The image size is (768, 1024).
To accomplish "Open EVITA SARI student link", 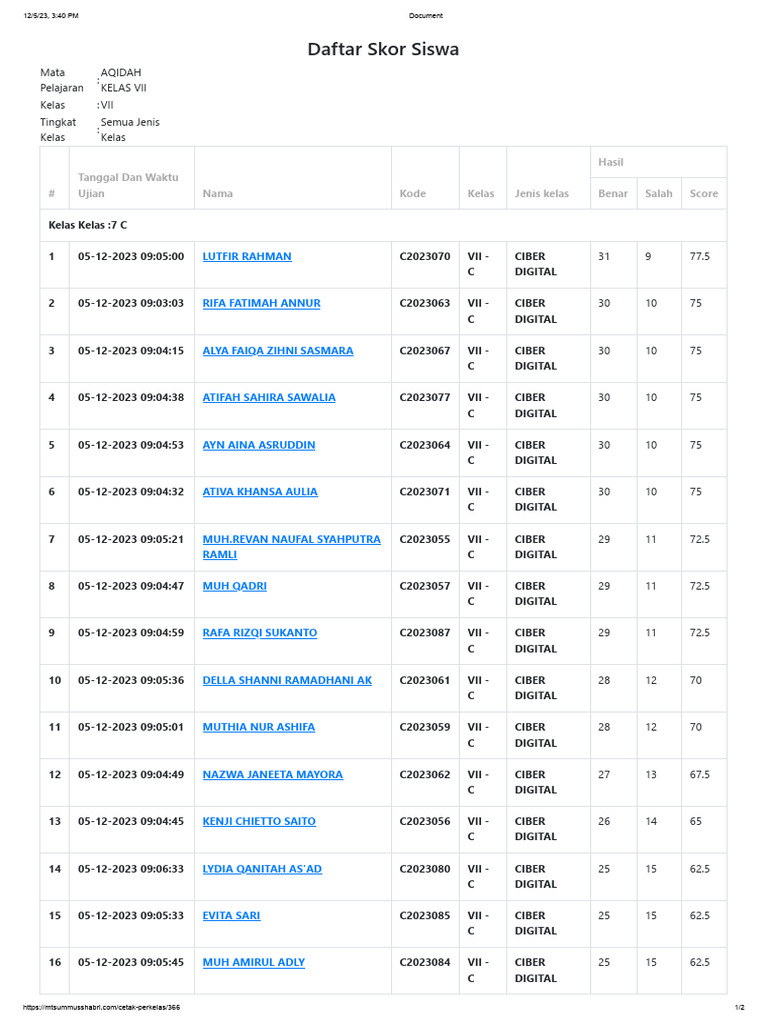I will 231,915.
